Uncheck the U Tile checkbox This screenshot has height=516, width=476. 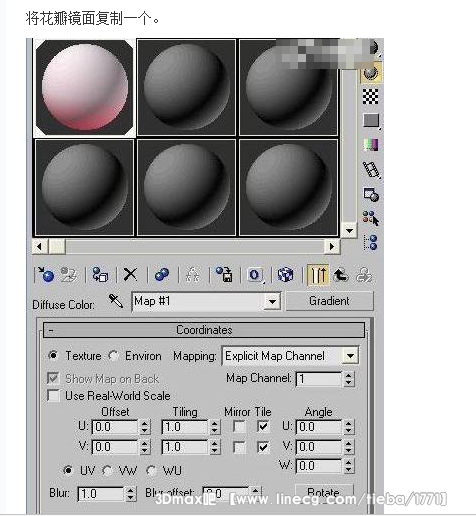click(263, 427)
